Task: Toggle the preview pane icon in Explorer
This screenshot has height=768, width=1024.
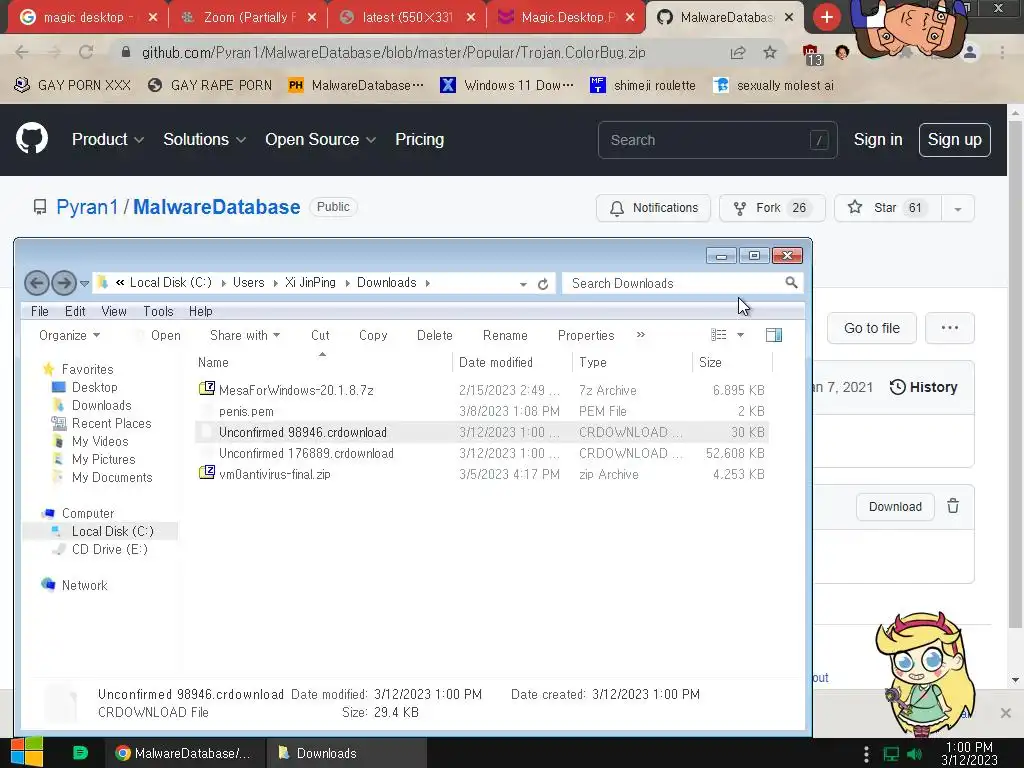Action: point(774,335)
